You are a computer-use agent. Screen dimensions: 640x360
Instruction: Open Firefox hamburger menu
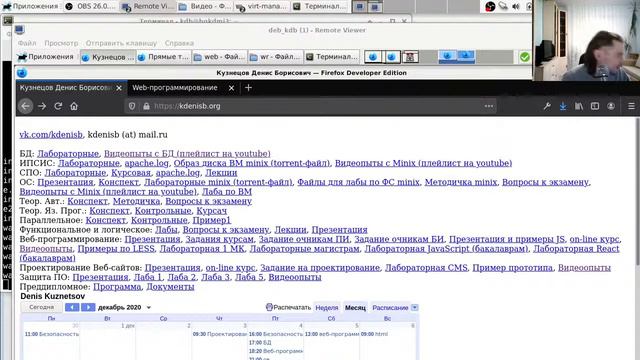point(631,106)
